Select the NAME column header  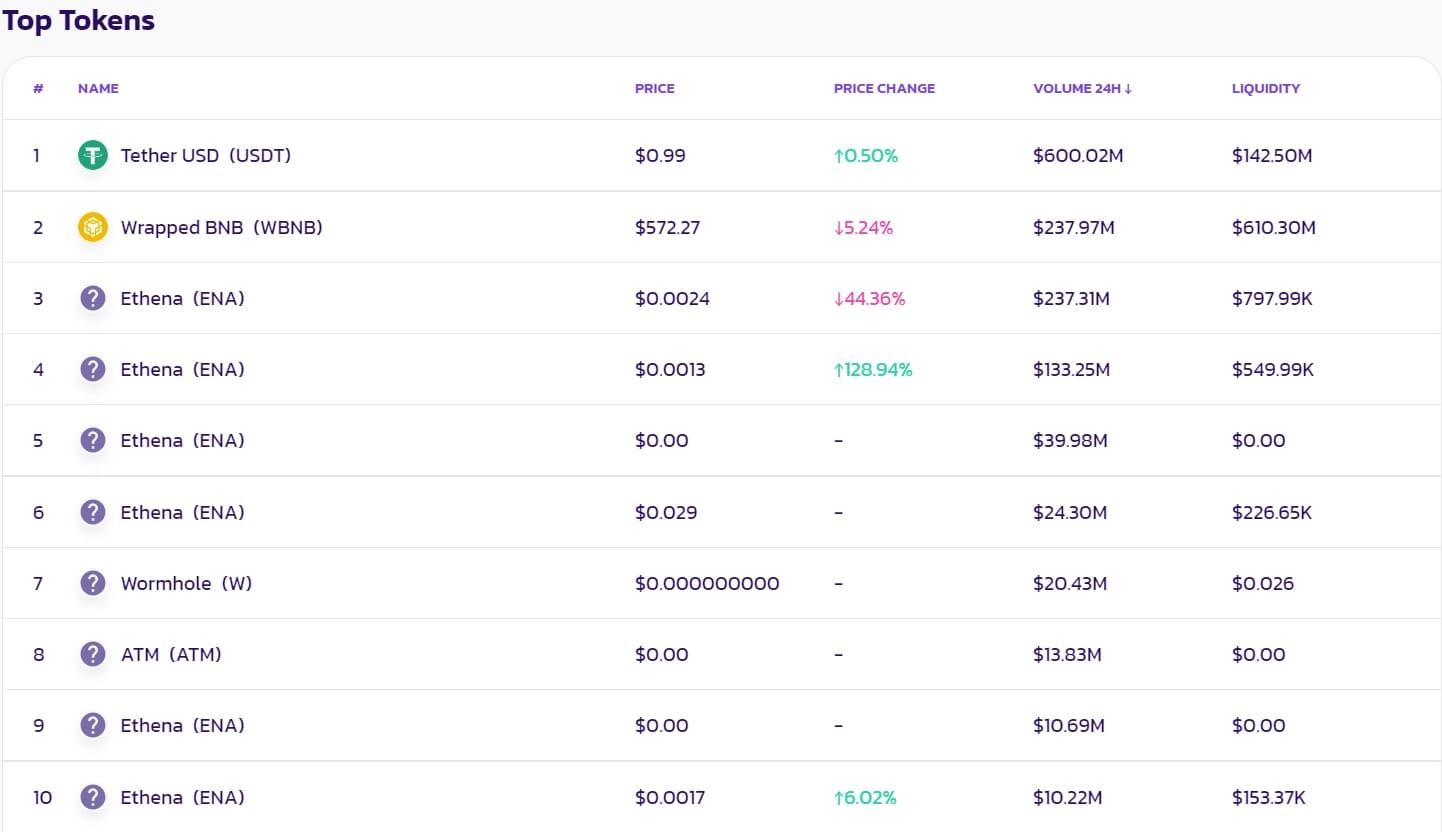click(98, 88)
